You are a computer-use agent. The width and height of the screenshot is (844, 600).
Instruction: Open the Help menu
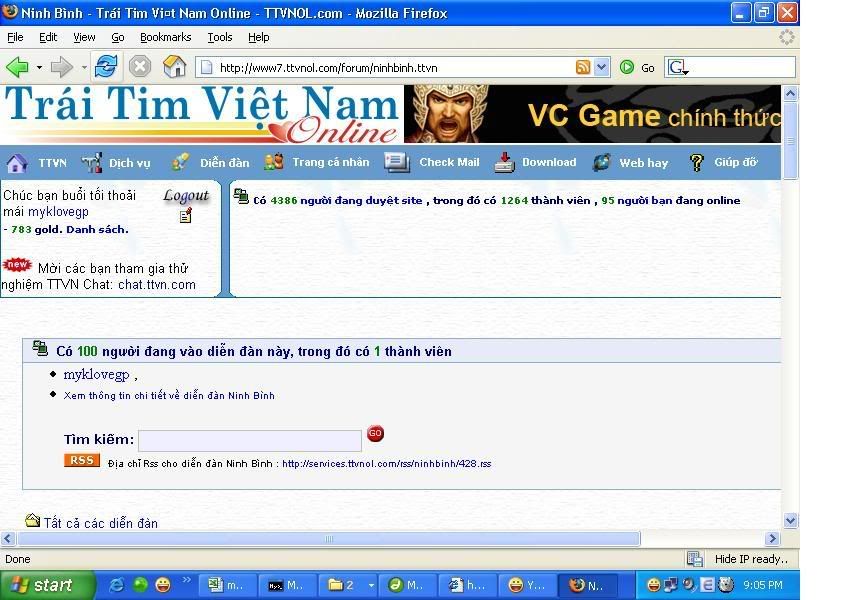(258, 37)
